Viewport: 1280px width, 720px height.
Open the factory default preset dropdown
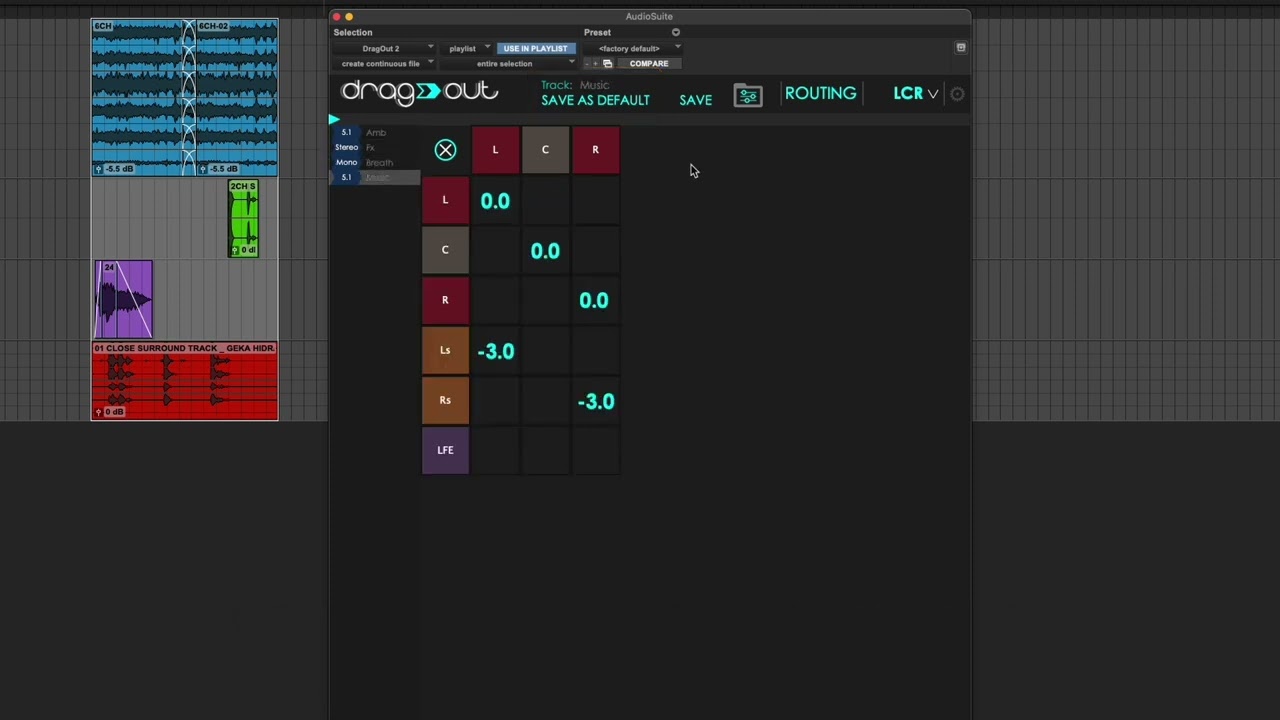[633, 48]
